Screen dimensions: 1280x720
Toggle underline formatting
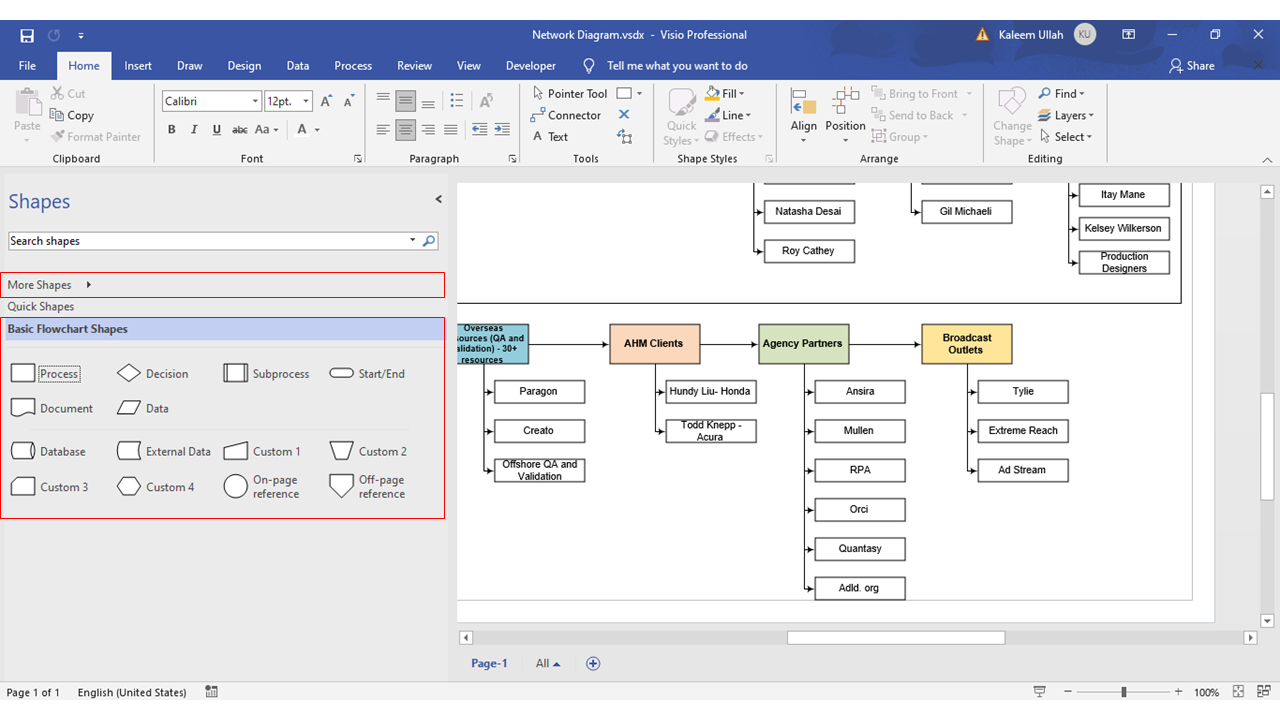click(x=217, y=129)
